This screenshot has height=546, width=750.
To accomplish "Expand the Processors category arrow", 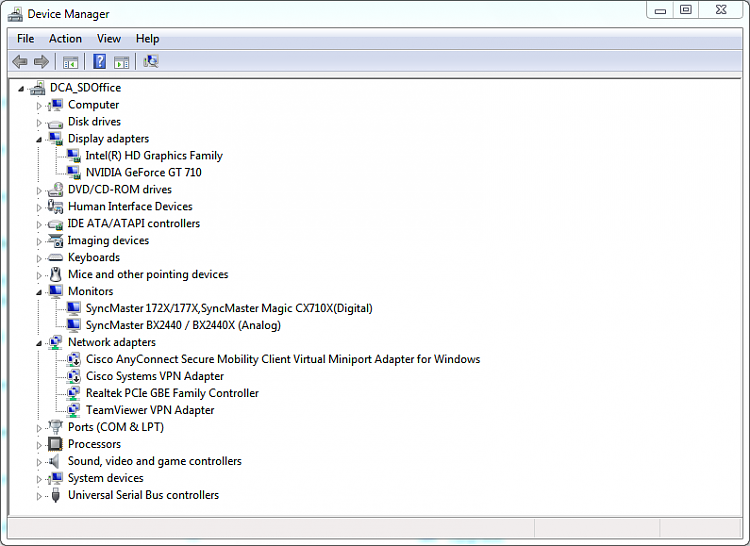I will click(39, 445).
